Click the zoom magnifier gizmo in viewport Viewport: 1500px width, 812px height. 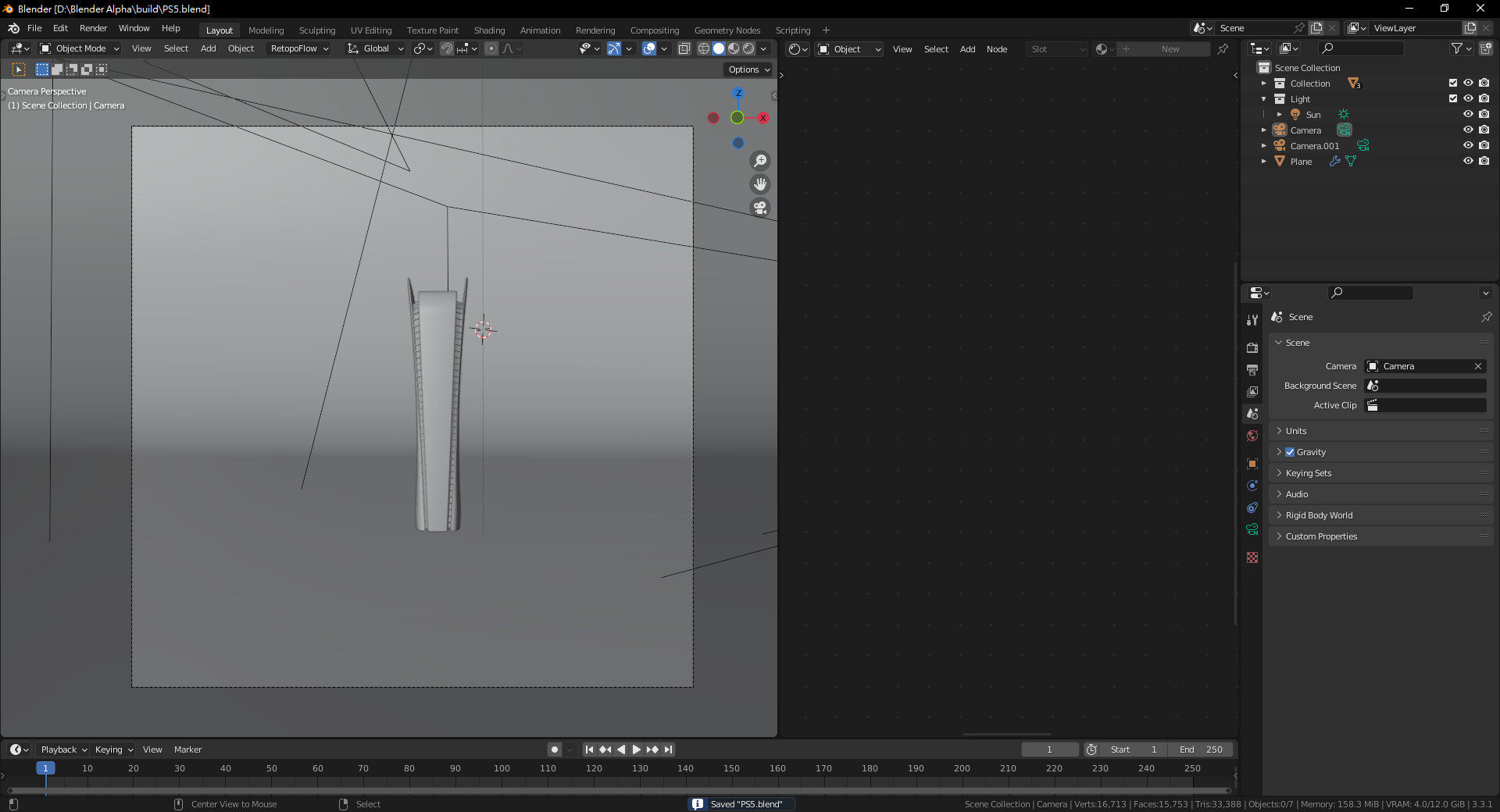[x=759, y=161]
